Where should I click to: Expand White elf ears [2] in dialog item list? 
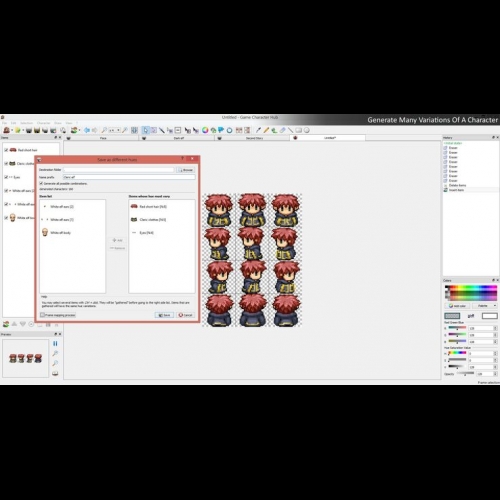coord(45,207)
